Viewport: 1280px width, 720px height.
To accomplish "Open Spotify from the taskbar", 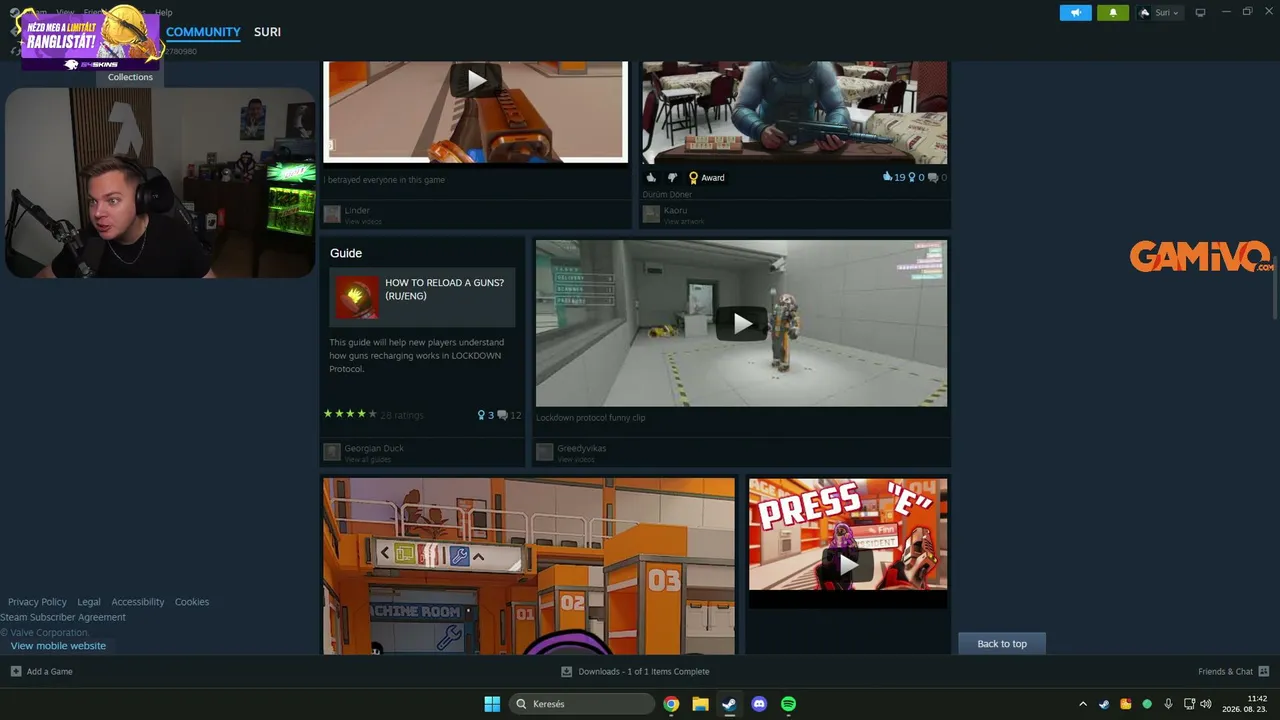I will click(788, 704).
